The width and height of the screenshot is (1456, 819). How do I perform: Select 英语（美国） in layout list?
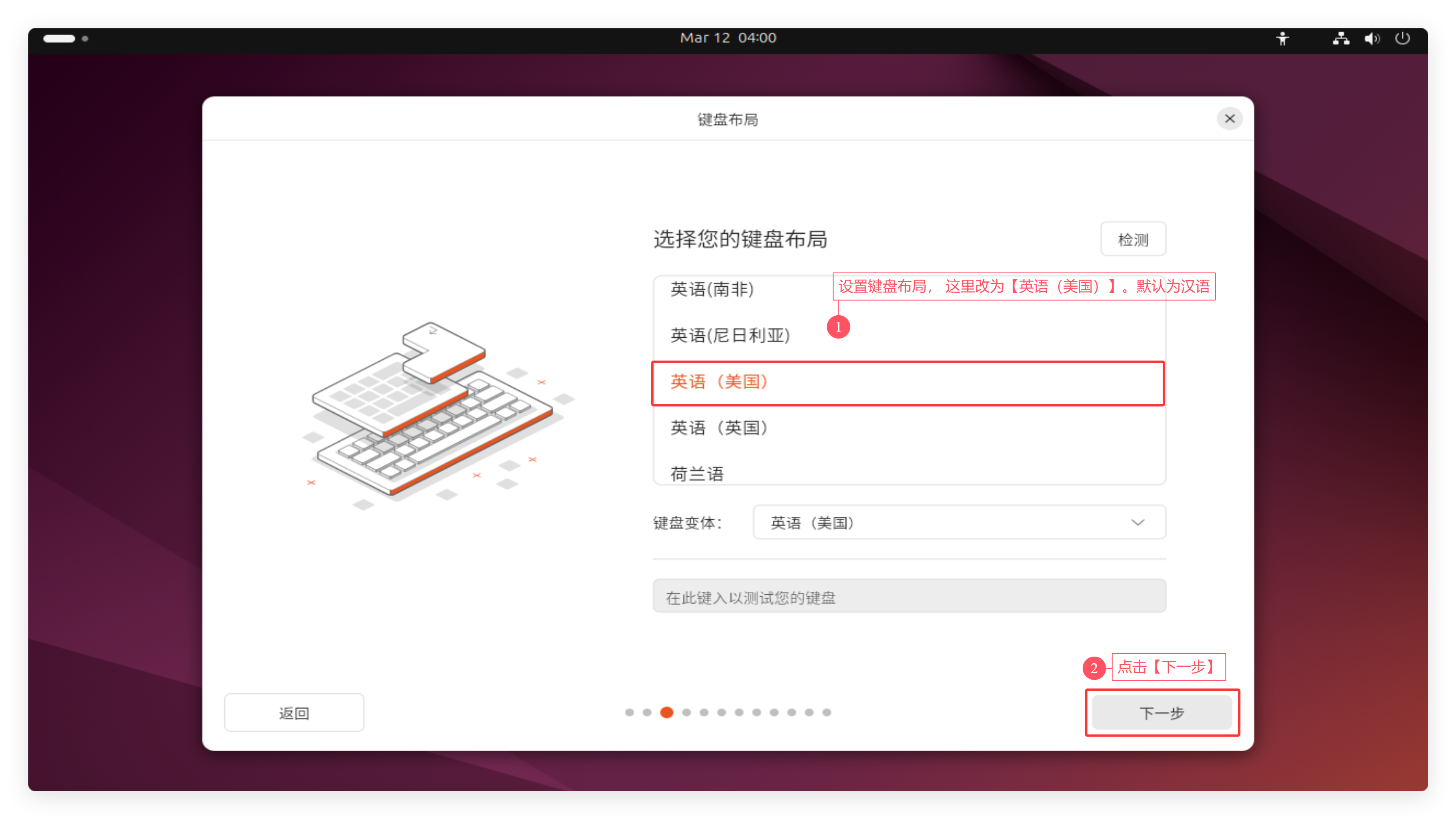pos(908,383)
